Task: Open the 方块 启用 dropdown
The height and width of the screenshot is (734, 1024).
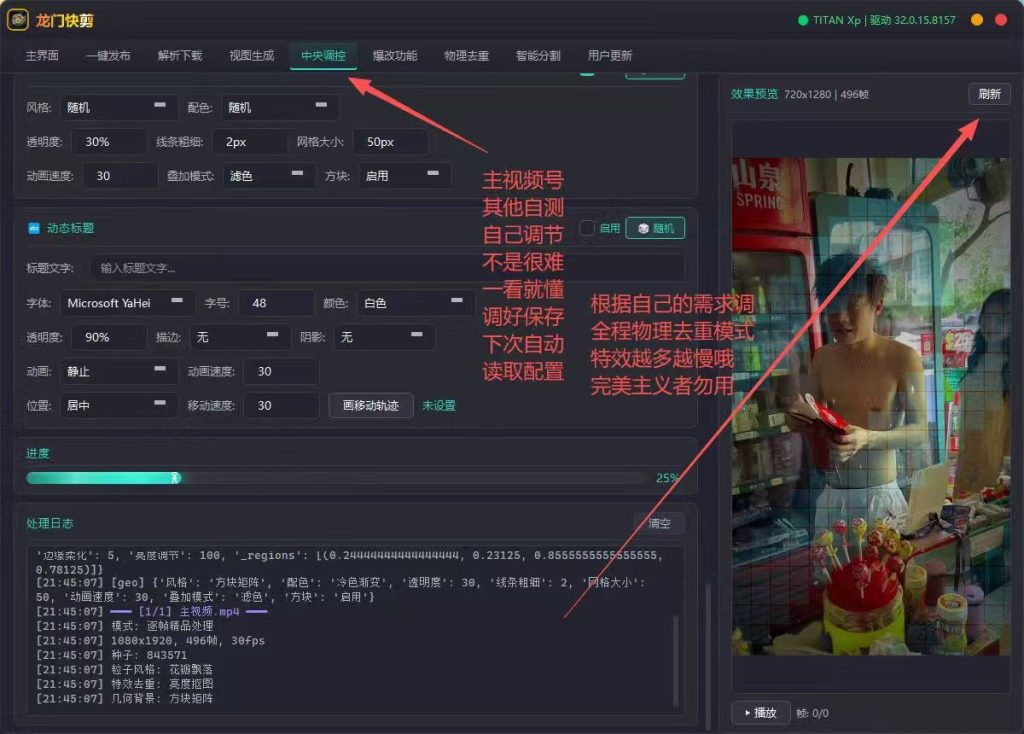Action: (x=404, y=176)
